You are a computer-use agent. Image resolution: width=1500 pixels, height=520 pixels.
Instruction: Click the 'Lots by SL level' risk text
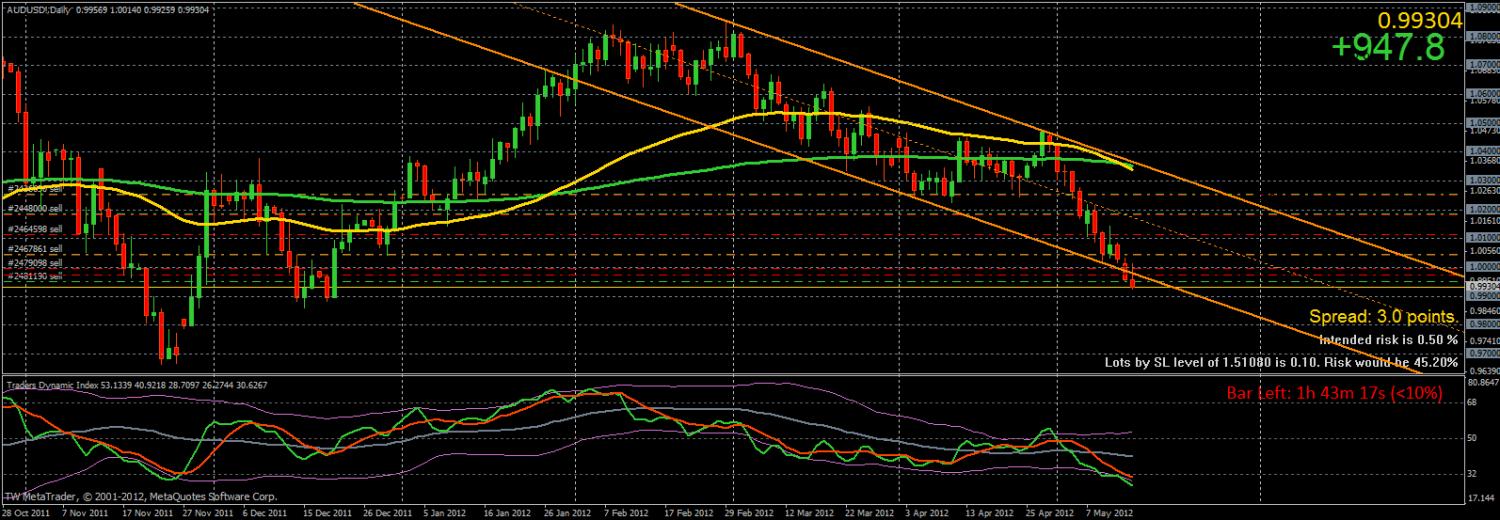(1281, 362)
